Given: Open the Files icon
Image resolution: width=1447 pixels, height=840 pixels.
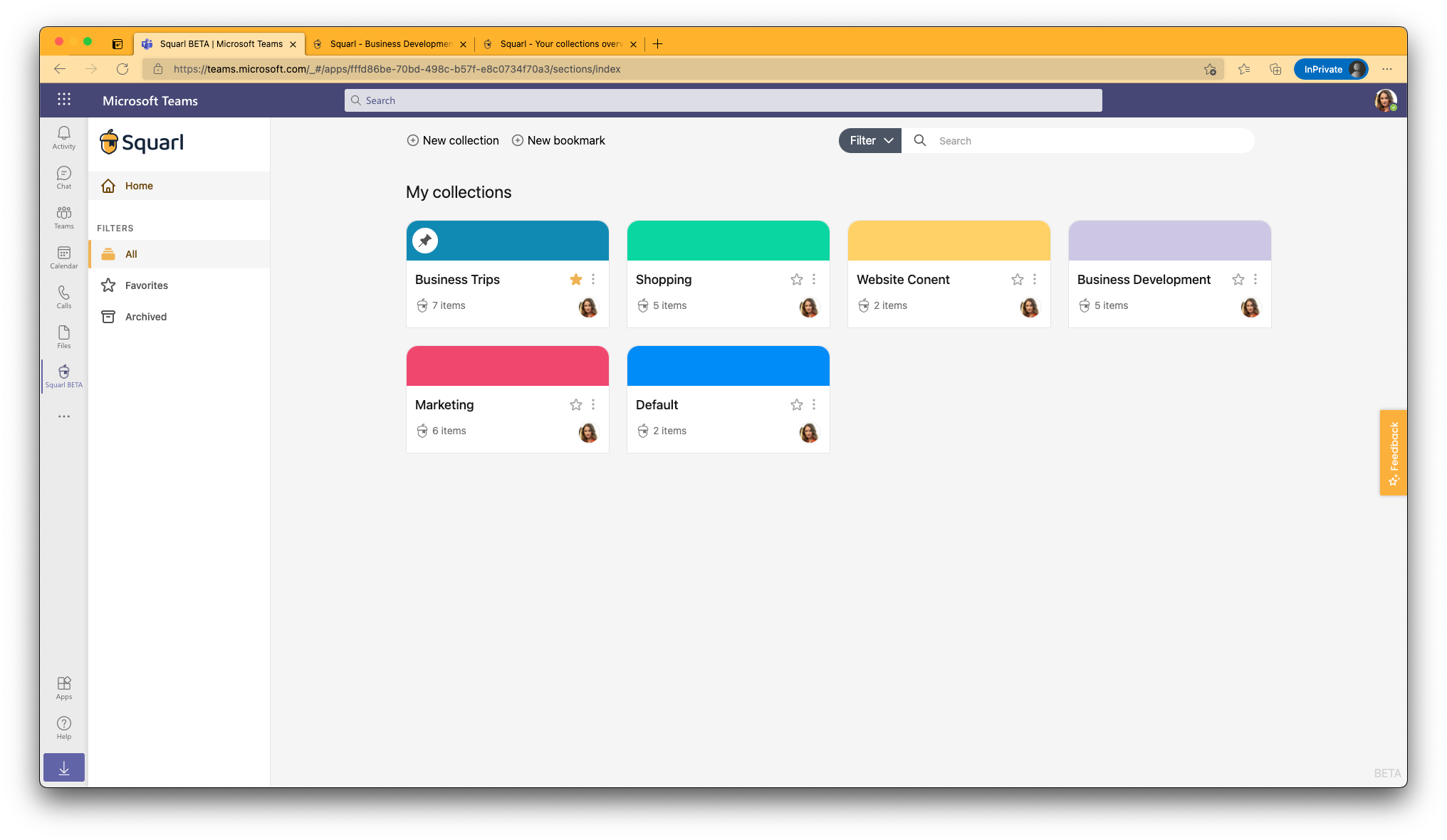Looking at the screenshot, I should [x=64, y=337].
